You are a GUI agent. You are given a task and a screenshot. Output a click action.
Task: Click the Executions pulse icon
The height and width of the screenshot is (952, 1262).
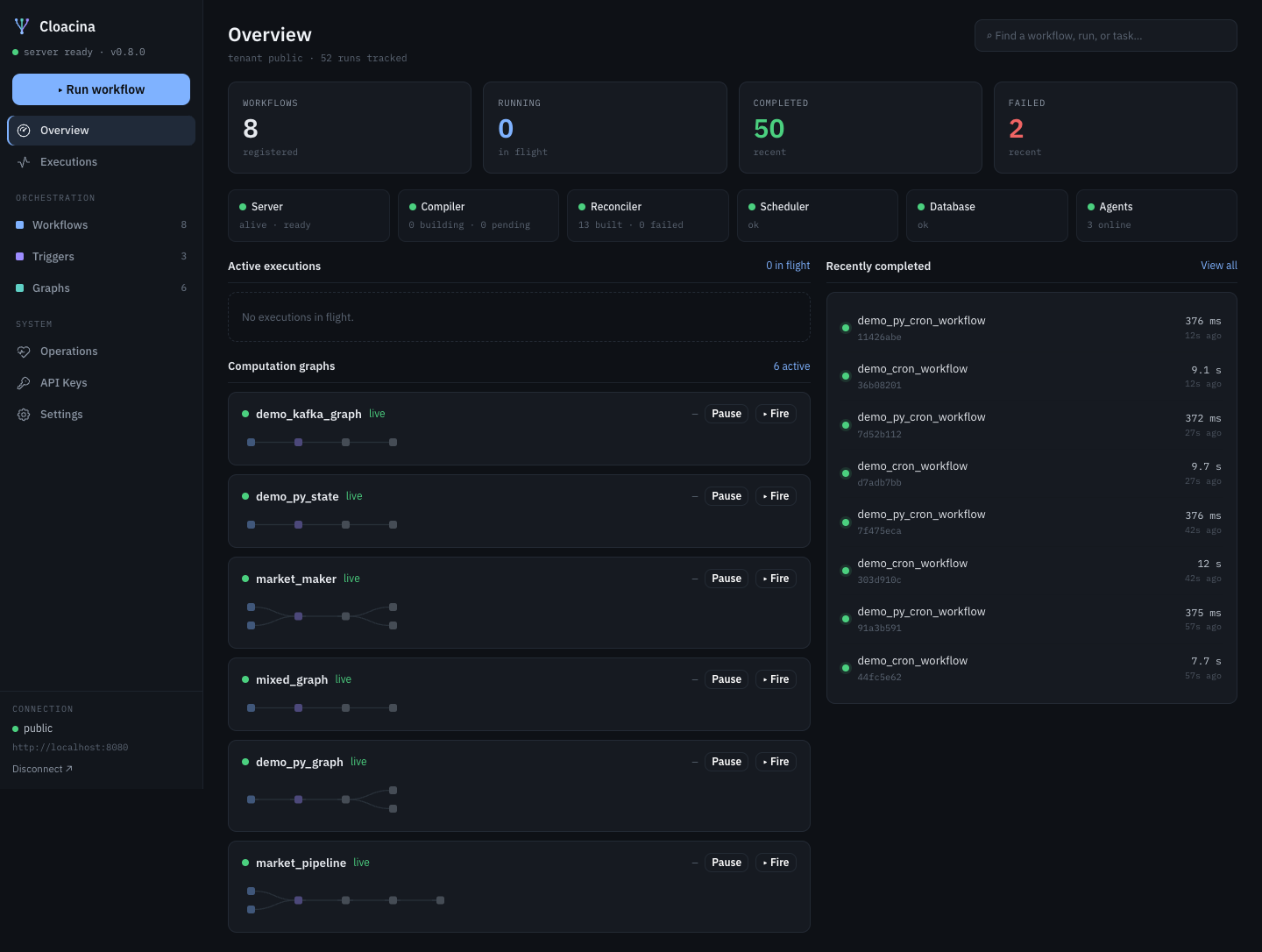24,162
